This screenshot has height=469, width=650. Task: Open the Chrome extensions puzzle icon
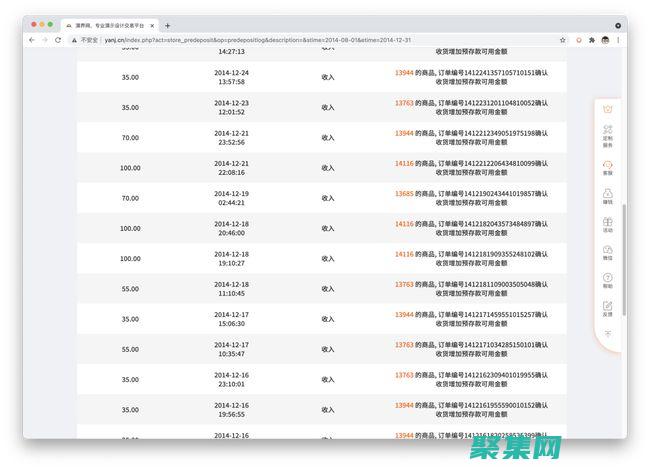(592, 40)
